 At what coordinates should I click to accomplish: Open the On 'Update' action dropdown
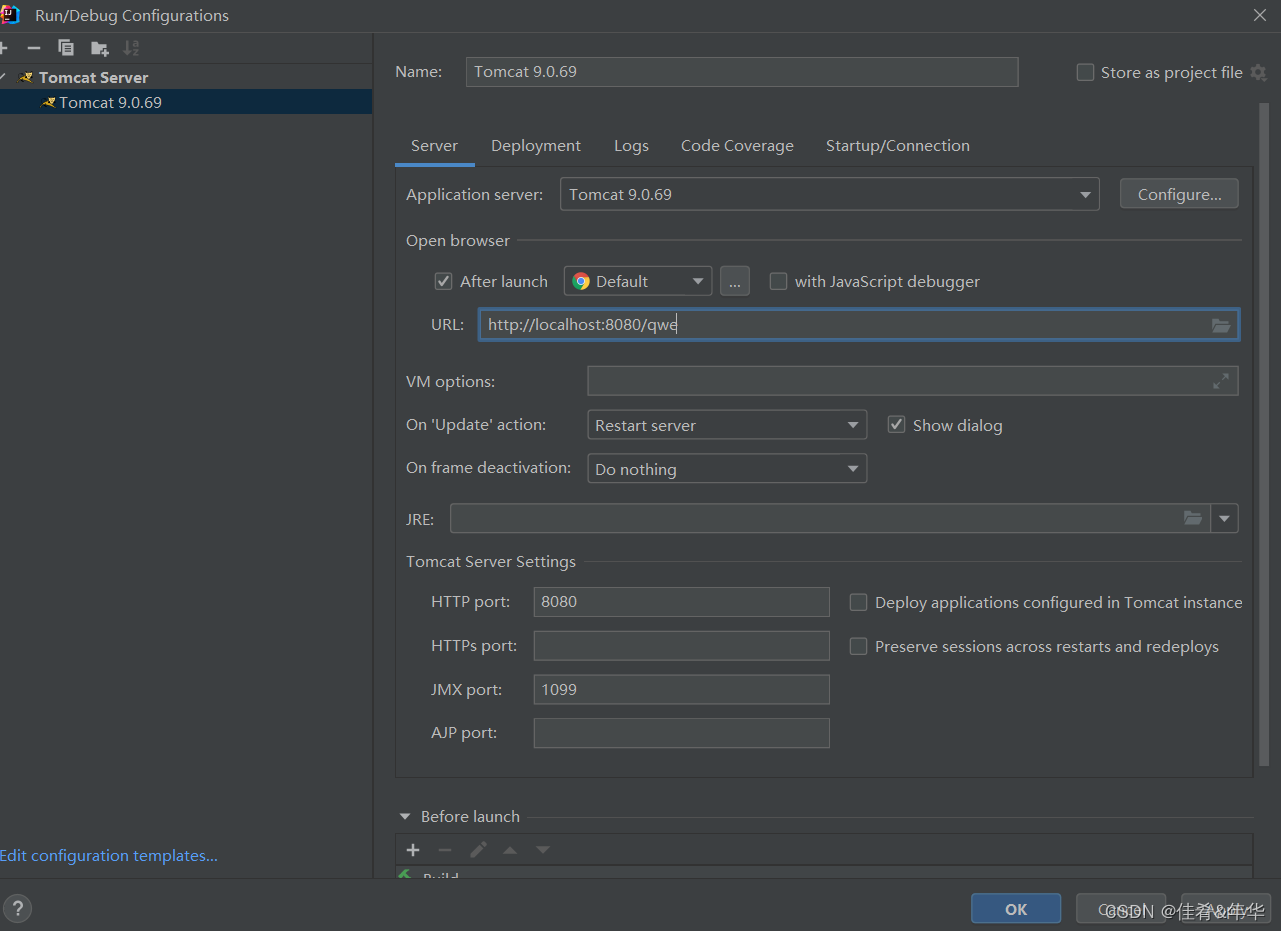726,425
